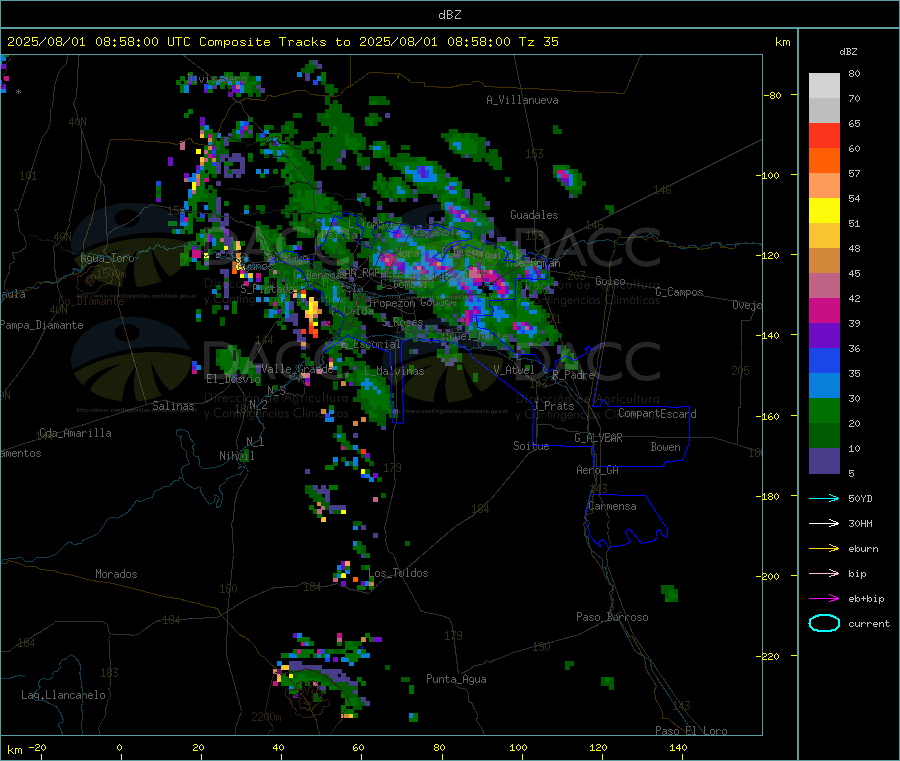Click the '2200m' elevation contour label

(x=266, y=717)
